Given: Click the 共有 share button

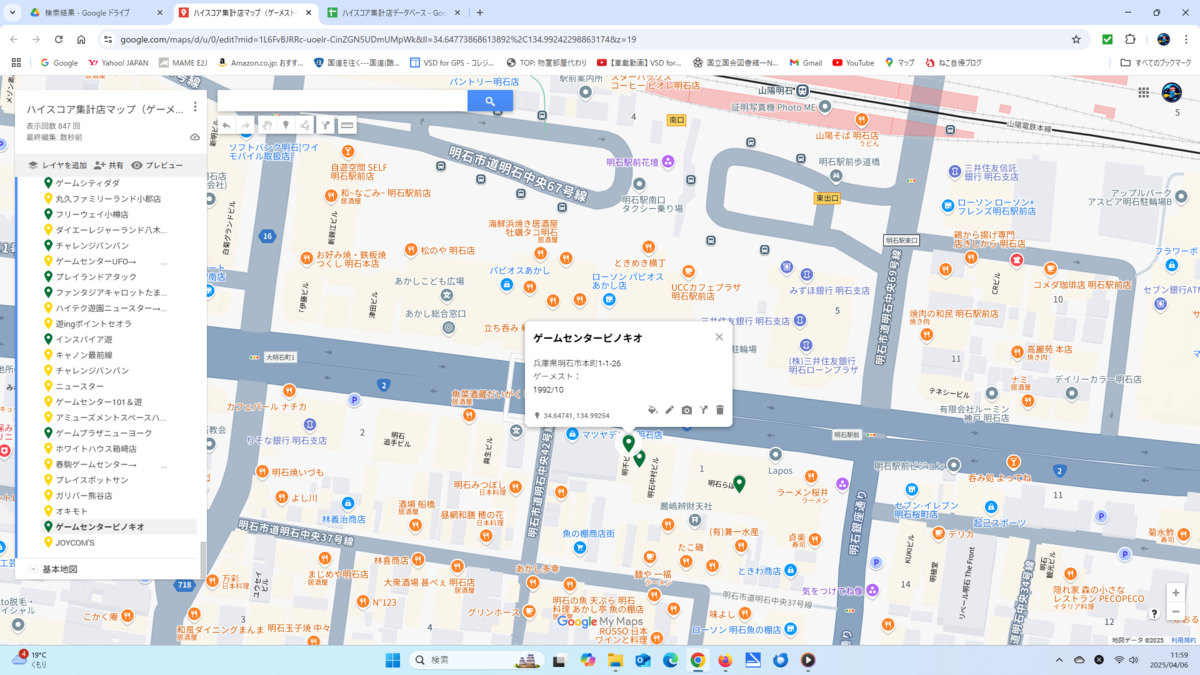Looking at the screenshot, I should click(109, 165).
